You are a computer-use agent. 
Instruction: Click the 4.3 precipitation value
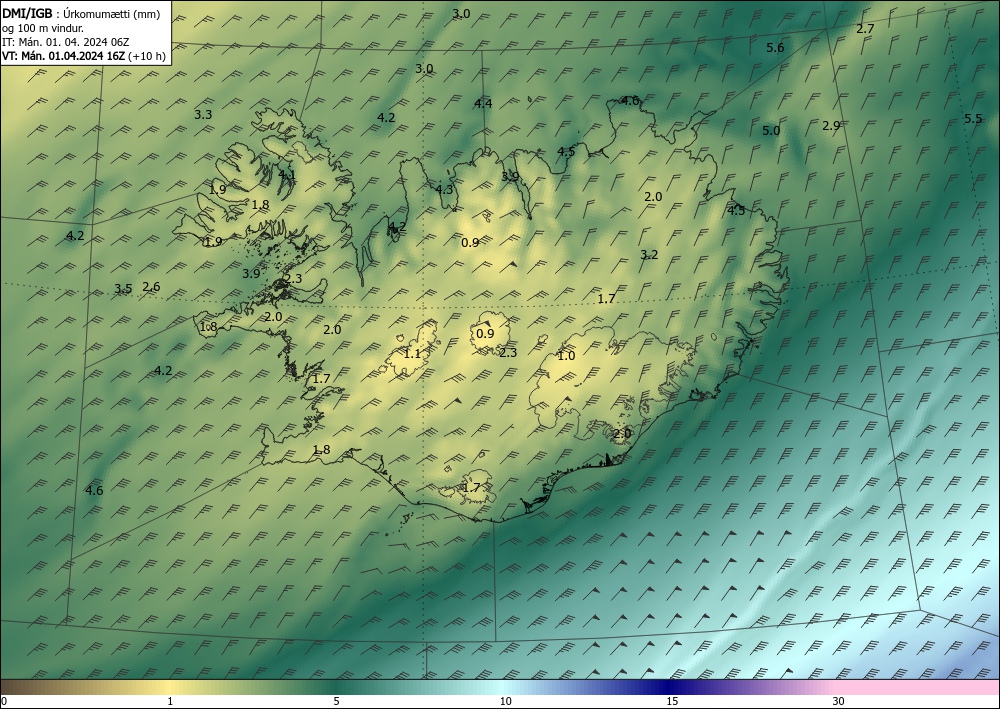444,189
